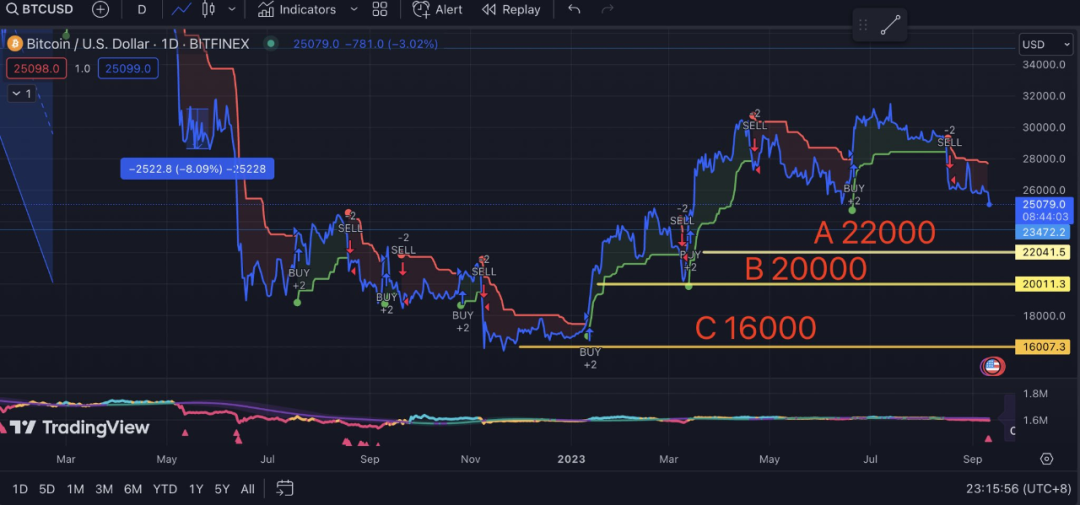Open the USD currency dropdown

click(x=1045, y=45)
